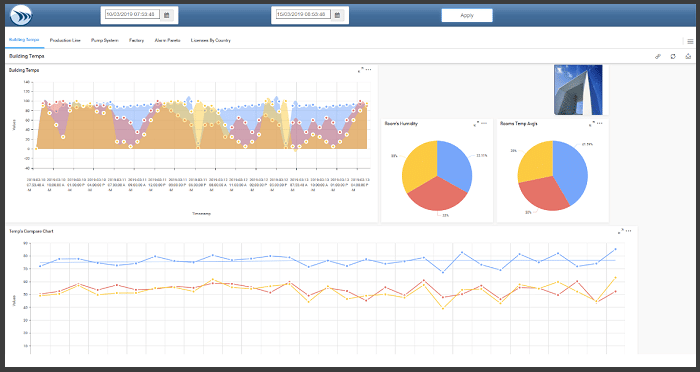Screen dimensions: 700x372
Task: Click the Apply button
Action: tap(467, 15)
